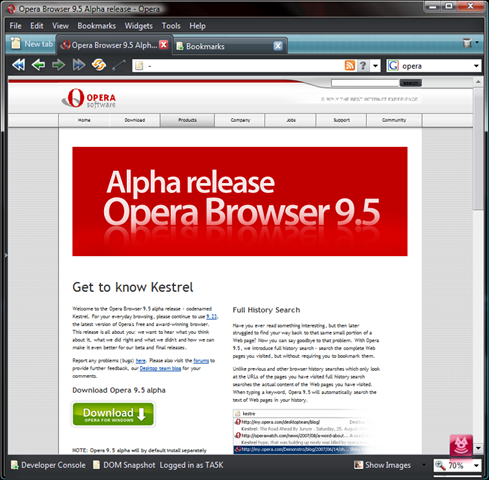The image size is (489, 480).
Task: Expand the arrow beside the trash can
Action: tap(477, 42)
